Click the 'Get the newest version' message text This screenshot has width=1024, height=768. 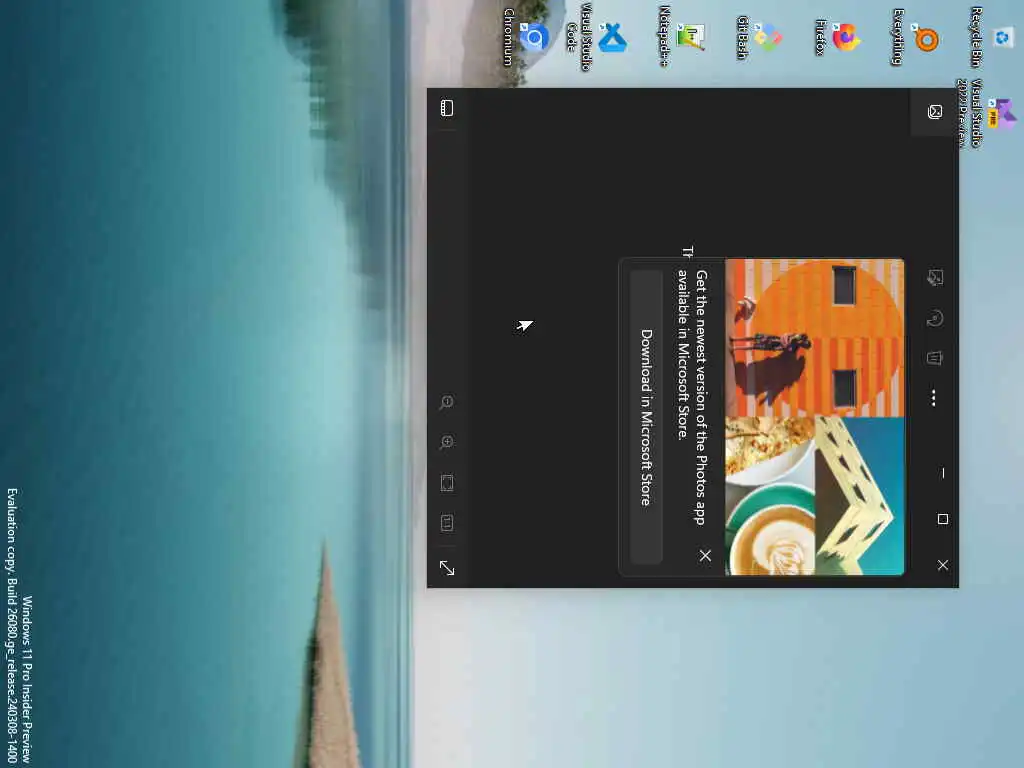pos(692,397)
